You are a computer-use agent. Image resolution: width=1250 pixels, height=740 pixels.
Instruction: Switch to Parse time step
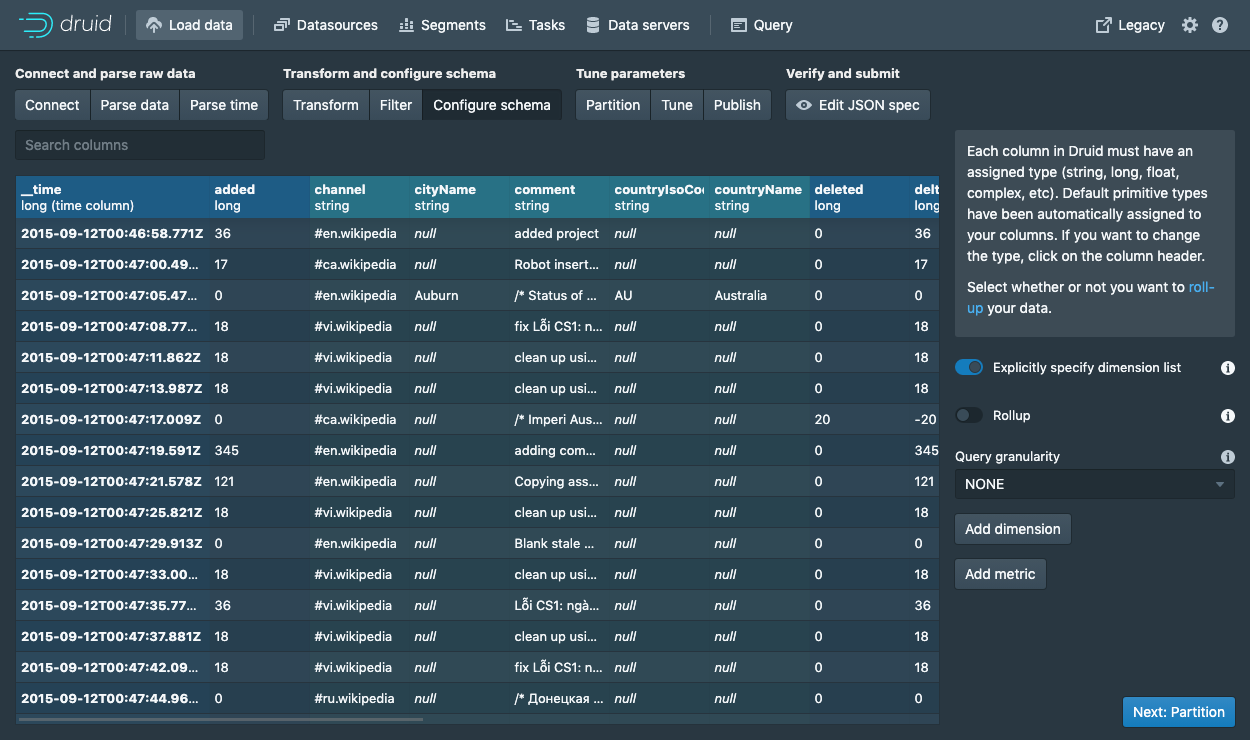pos(224,105)
